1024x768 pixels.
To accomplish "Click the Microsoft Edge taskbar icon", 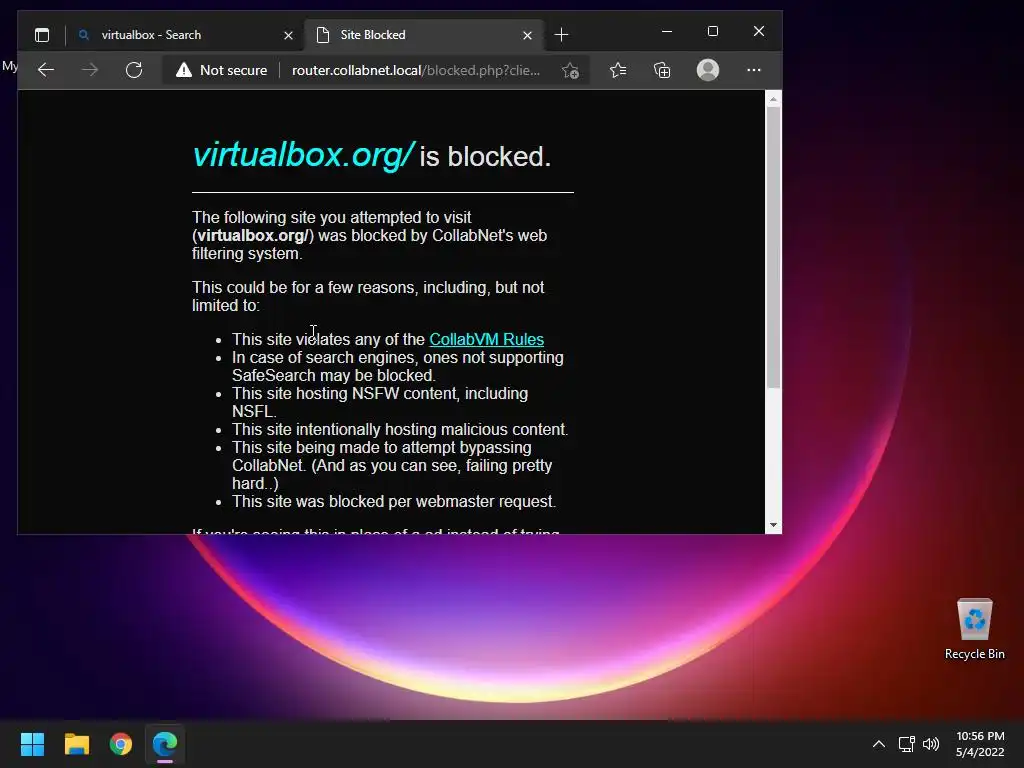I will click(165, 744).
